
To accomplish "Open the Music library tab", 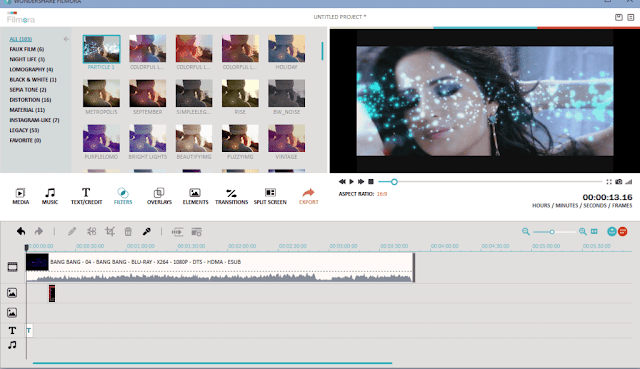I will pyautogui.click(x=50, y=196).
